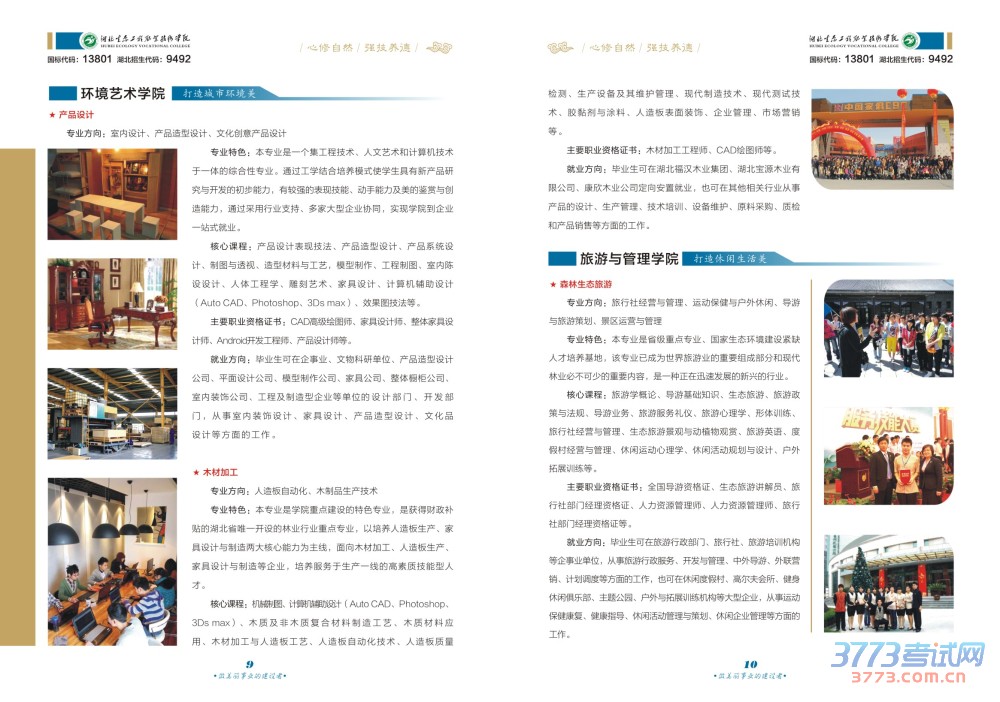Click the red star beside 产品设计

pos(52,115)
